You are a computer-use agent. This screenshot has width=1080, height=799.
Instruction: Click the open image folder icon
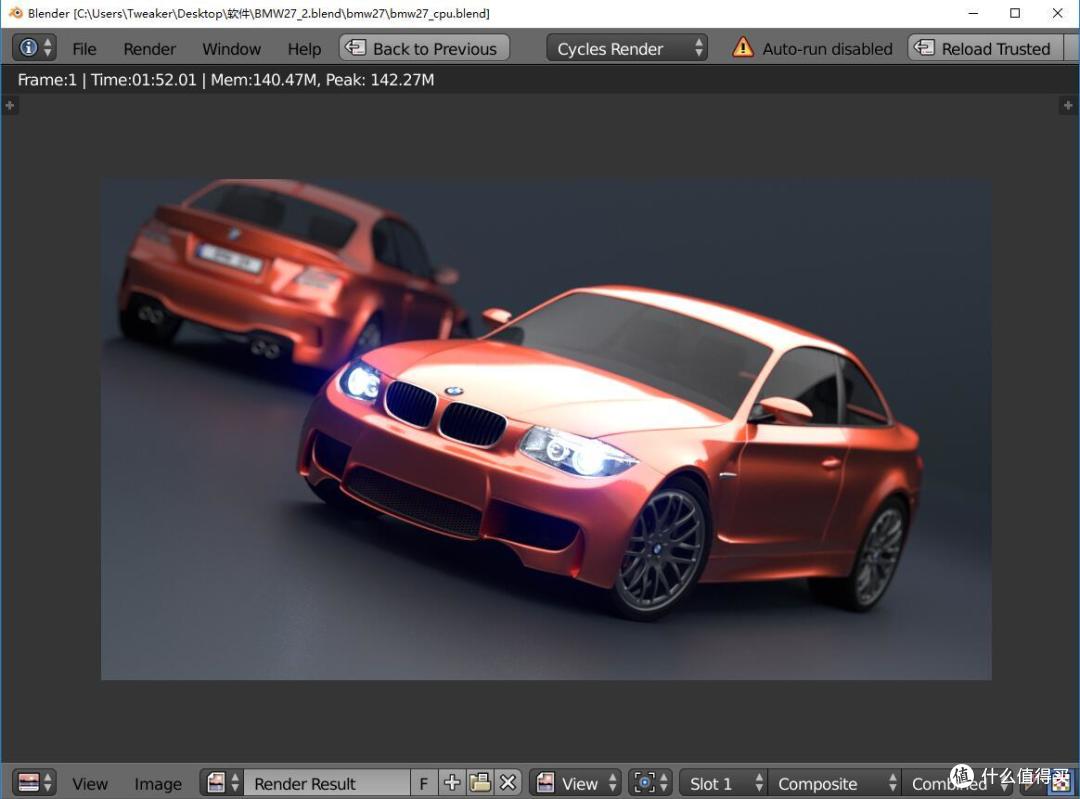coord(480,783)
